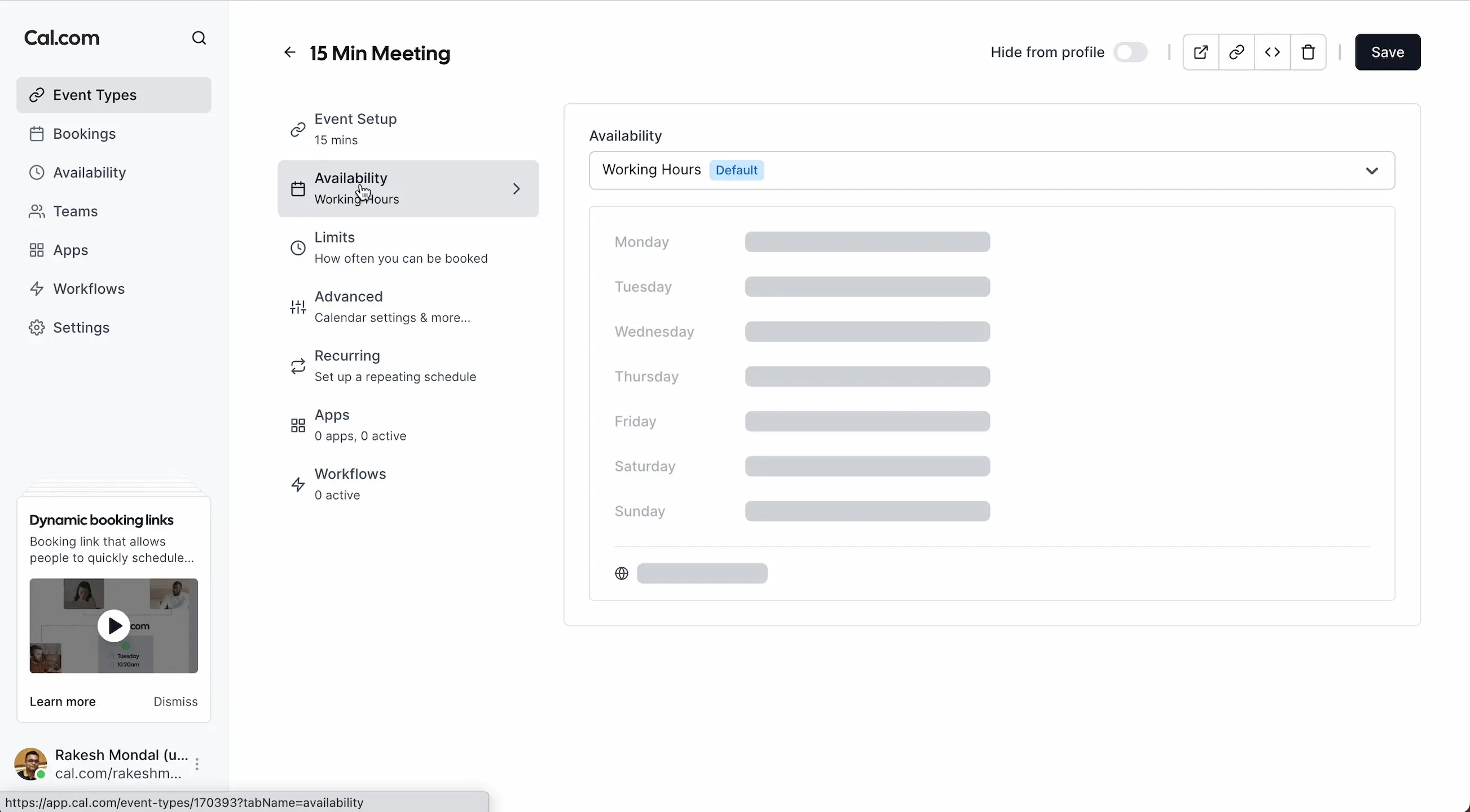Open user menu three-dot icon
Screen dimensions: 1470x812
click(197, 764)
